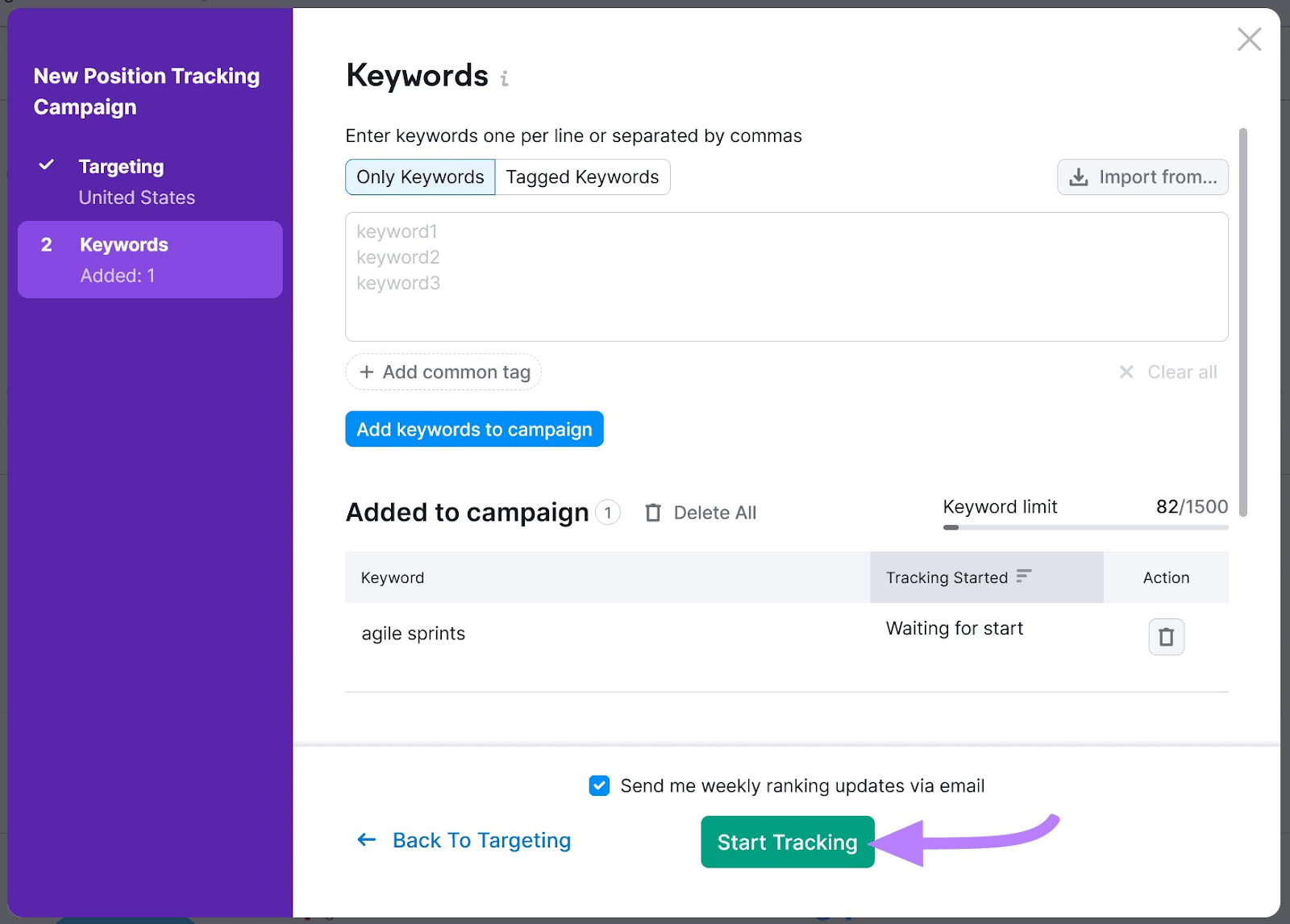The height and width of the screenshot is (924, 1290).
Task: Switch to Tagged Keywords mode
Action: pyautogui.click(x=582, y=177)
